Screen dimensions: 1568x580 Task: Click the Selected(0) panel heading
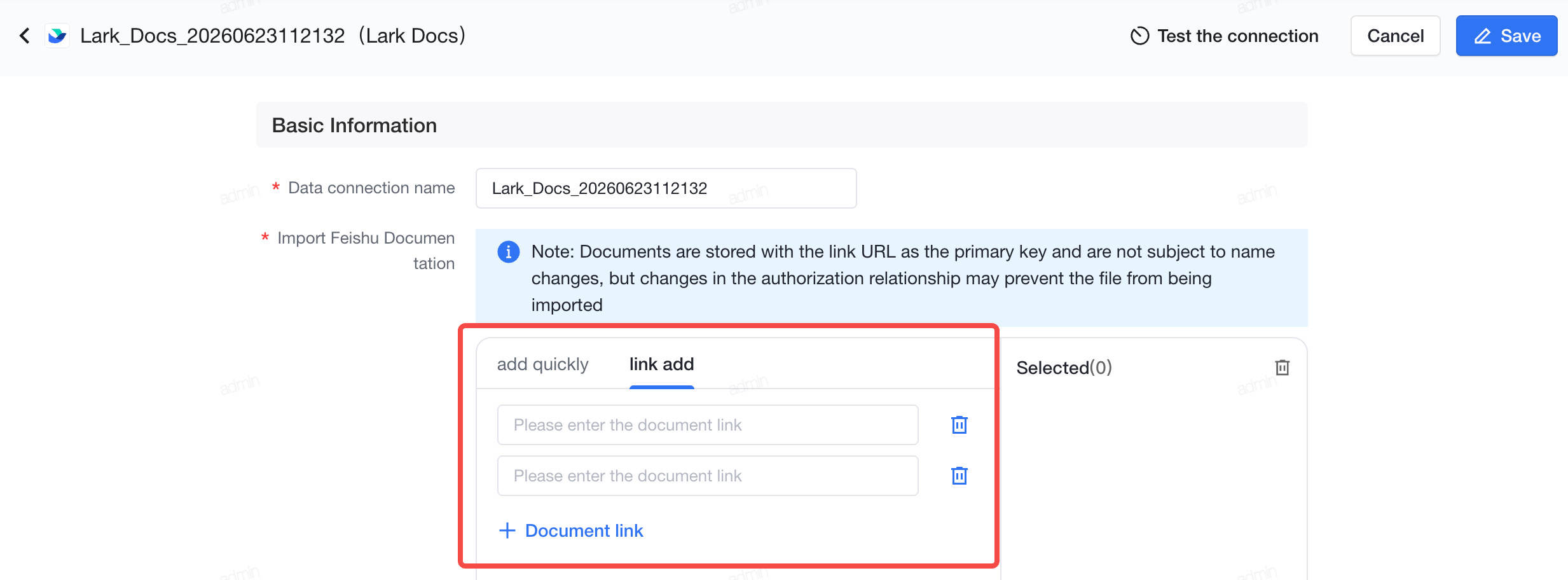[1064, 368]
